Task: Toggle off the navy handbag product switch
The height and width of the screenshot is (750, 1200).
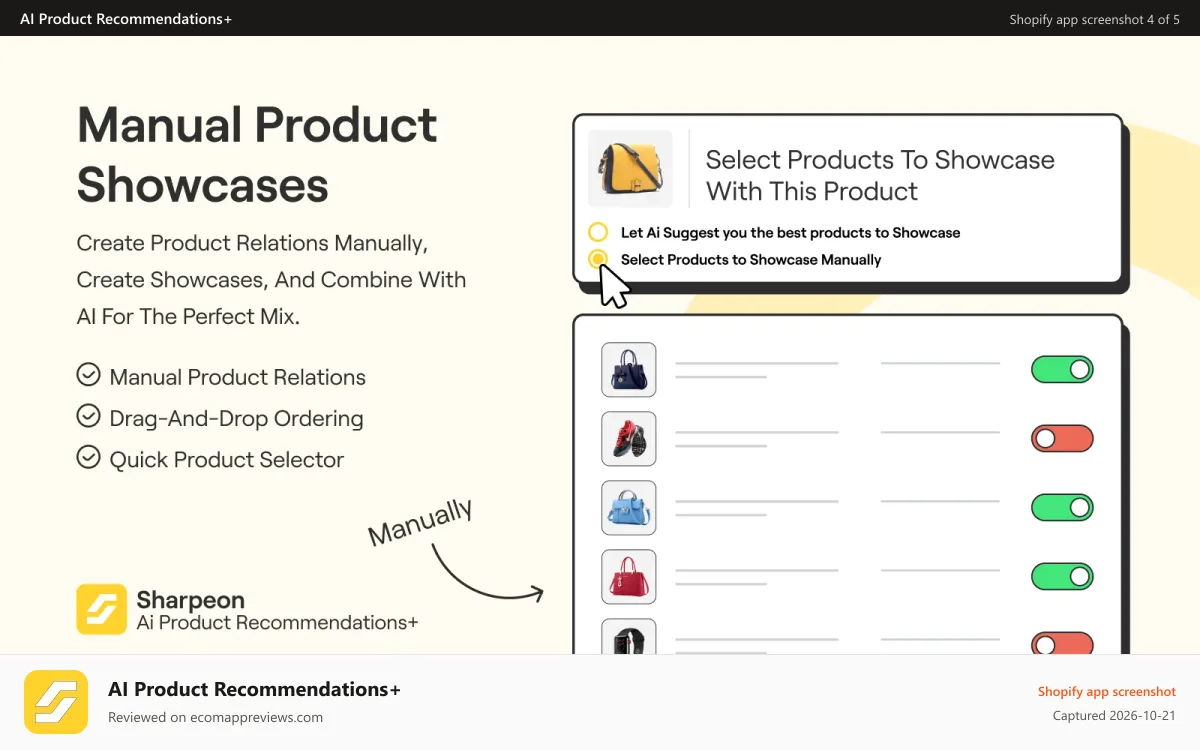Action: pyautogui.click(x=1062, y=369)
